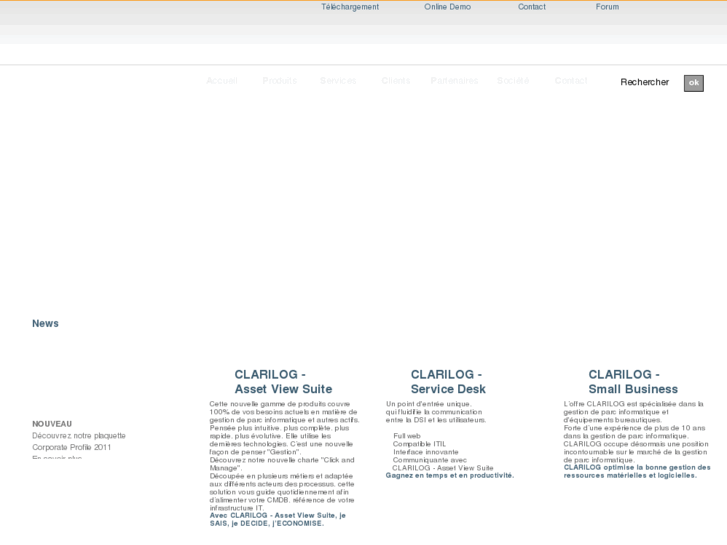
Task: Open the CLARILOG - Asset View Suite heading
Action: [283, 382]
